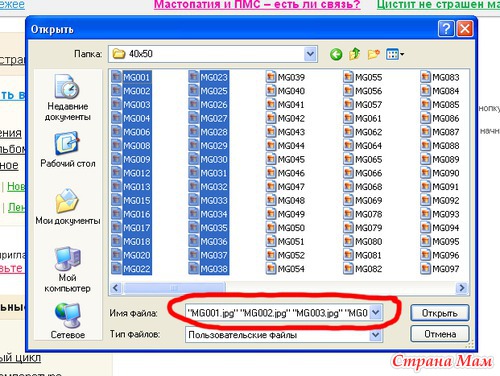Open Сетевое окружение in places bar
The width and height of the screenshot is (500, 376).
(x=68, y=321)
